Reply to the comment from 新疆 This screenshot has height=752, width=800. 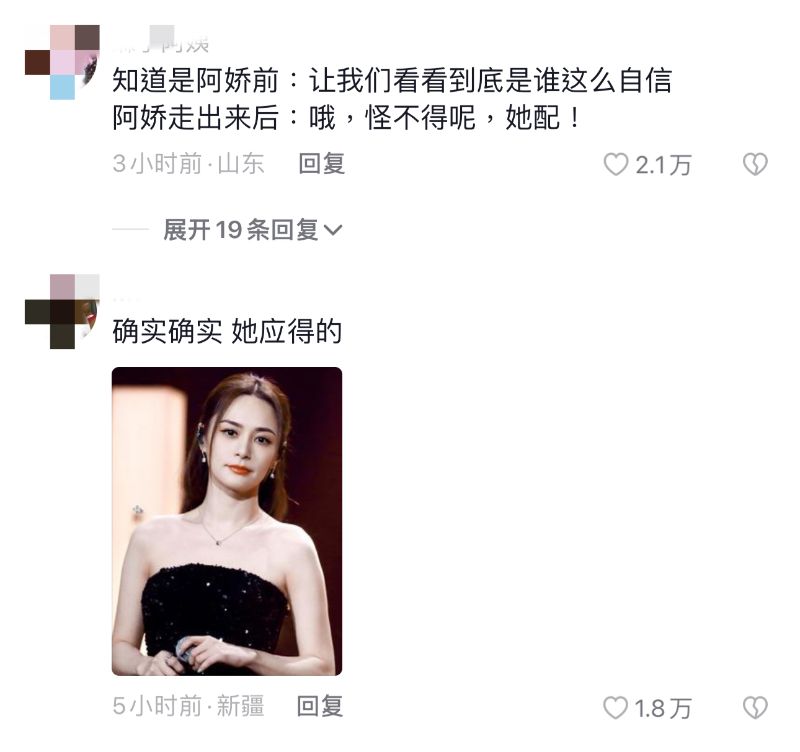(x=320, y=707)
